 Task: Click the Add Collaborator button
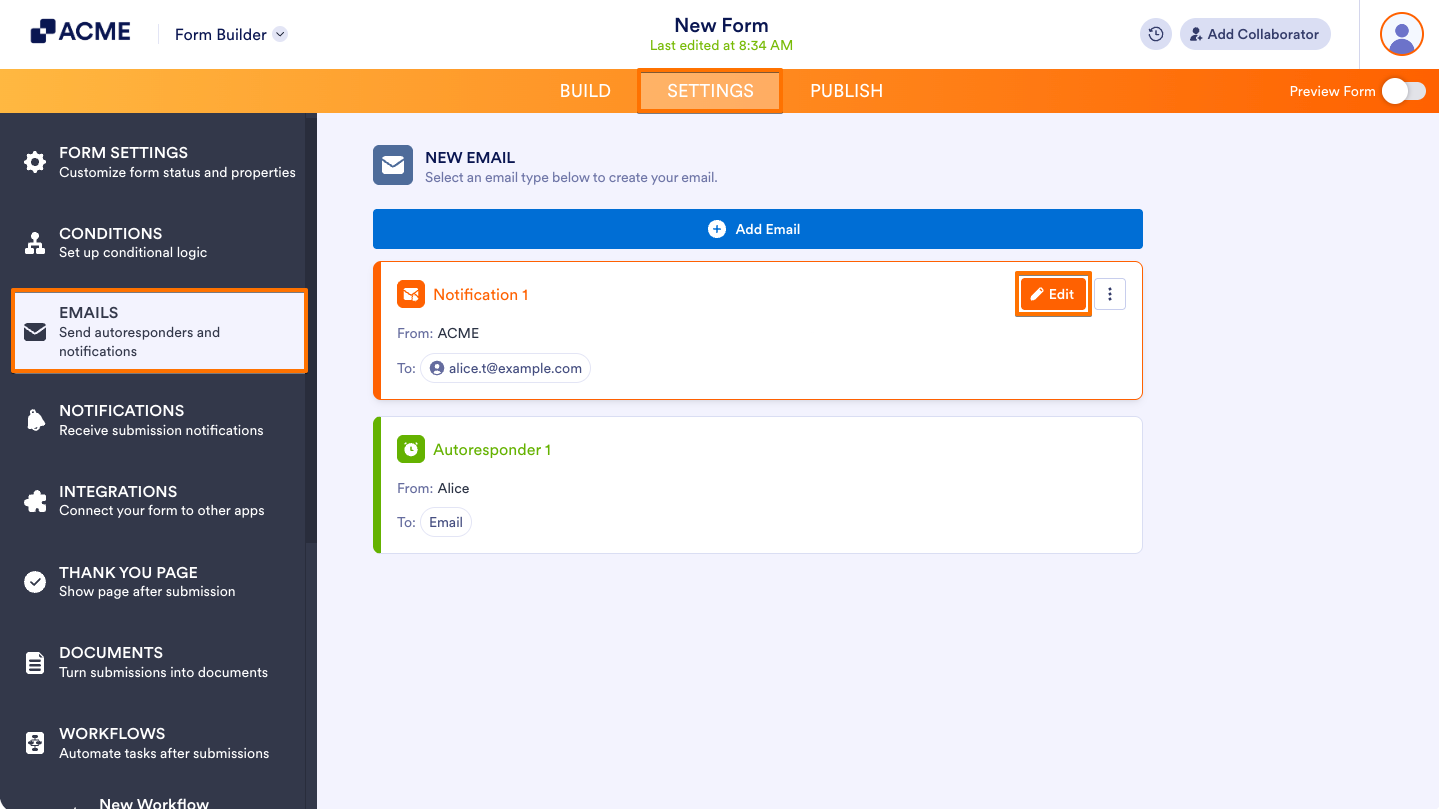1255,34
